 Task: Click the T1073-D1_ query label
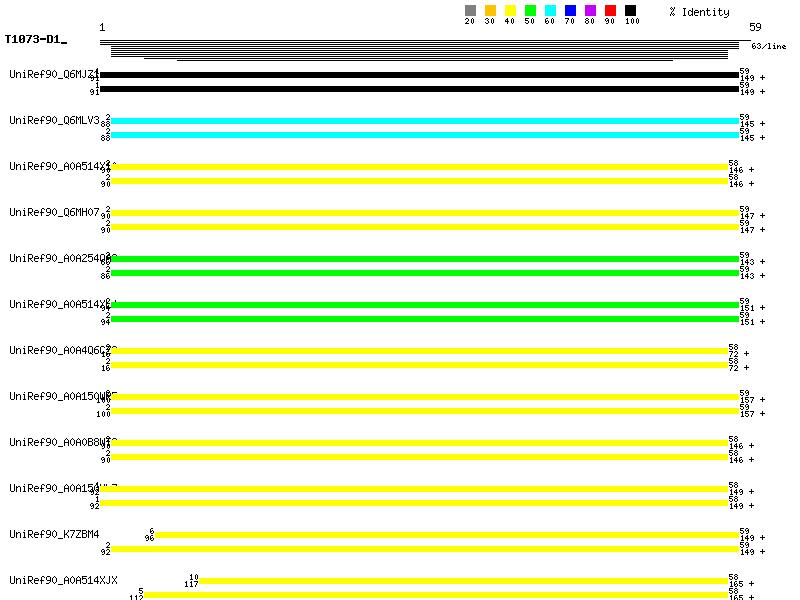point(35,40)
